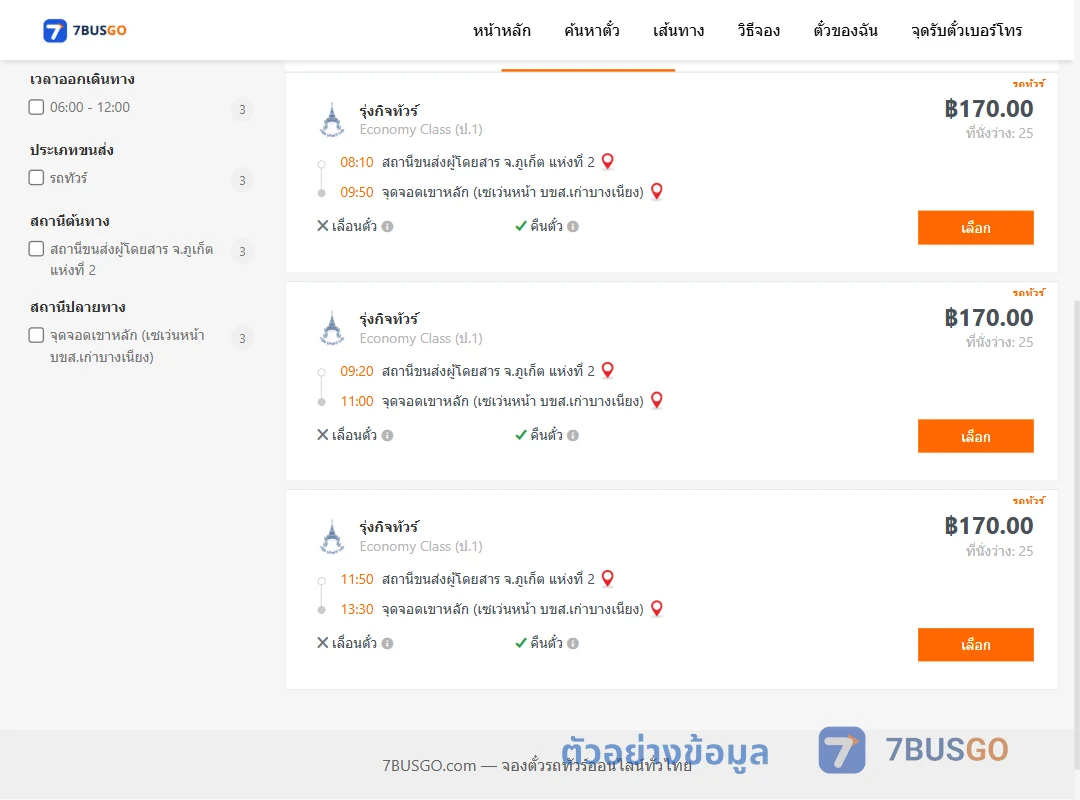The height and width of the screenshot is (800, 1080).
Task: Open the วิธีจอง menu item
Action: 758,30
